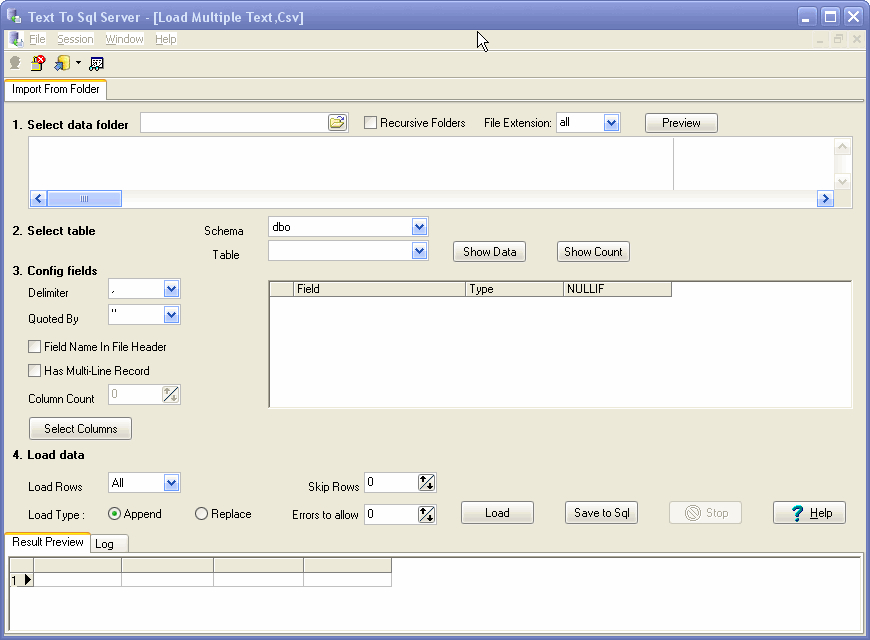Click the Skip Rows spinner icon
This screenshot has width=870, height=640.
[x=427, y=482]
